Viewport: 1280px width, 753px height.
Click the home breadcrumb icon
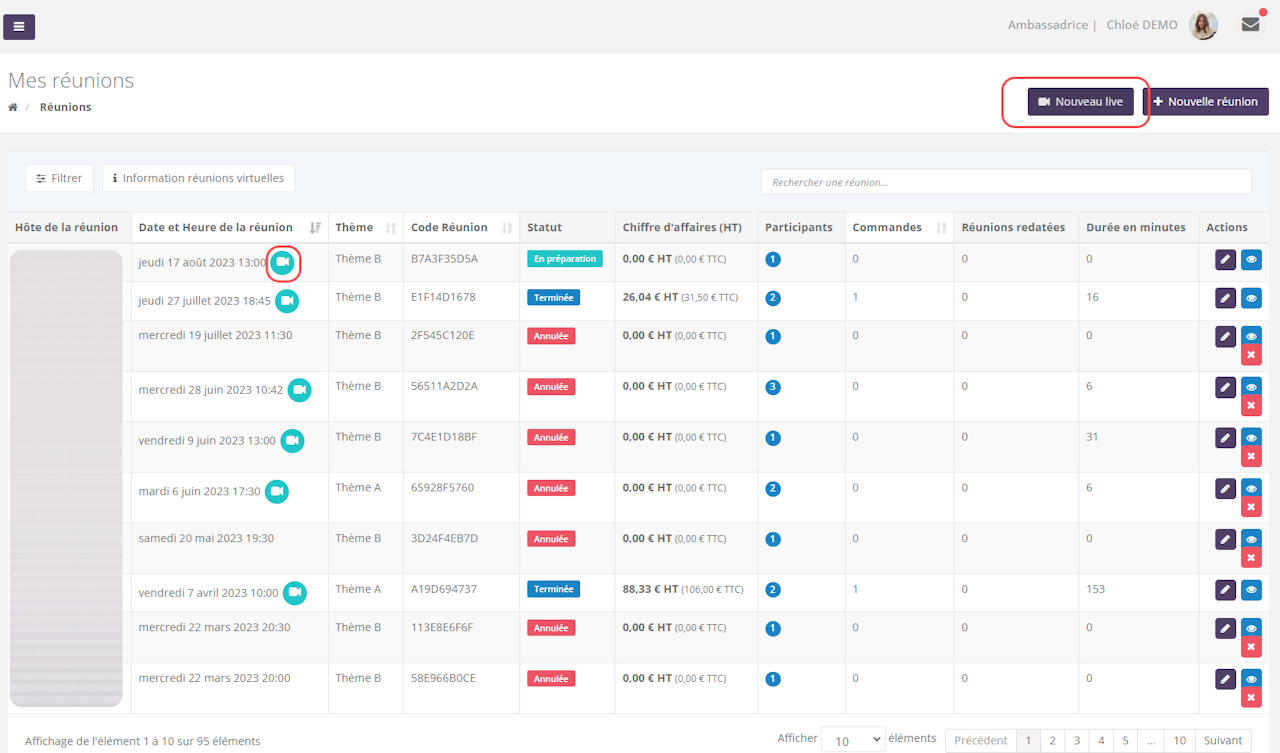pos(13,107)
